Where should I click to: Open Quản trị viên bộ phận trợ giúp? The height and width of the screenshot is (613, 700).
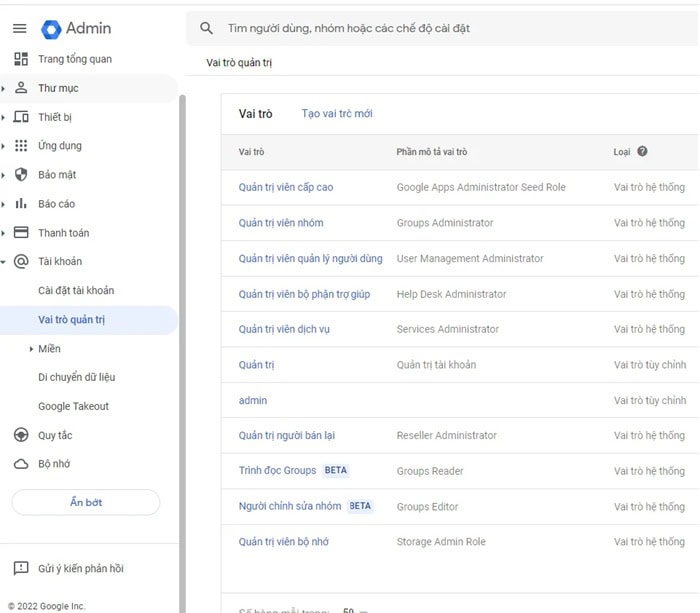[x=304, y=294]
